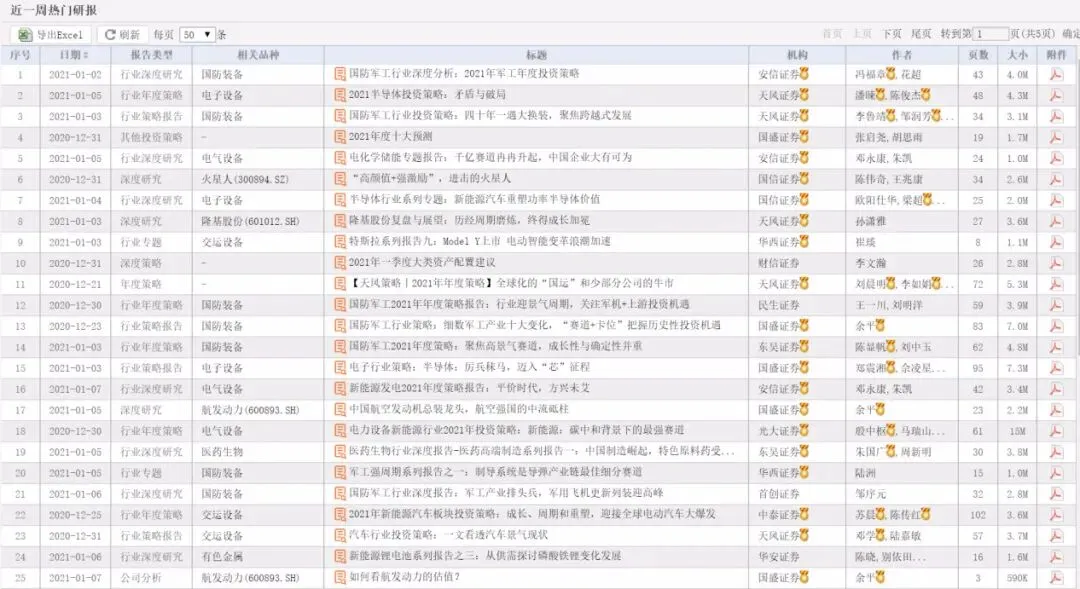The height and width of the screenshot is (589, 1080).
Task: Open PDF attachment for 2021半导体投资策略 row
Action: [x=1055, y=95]
